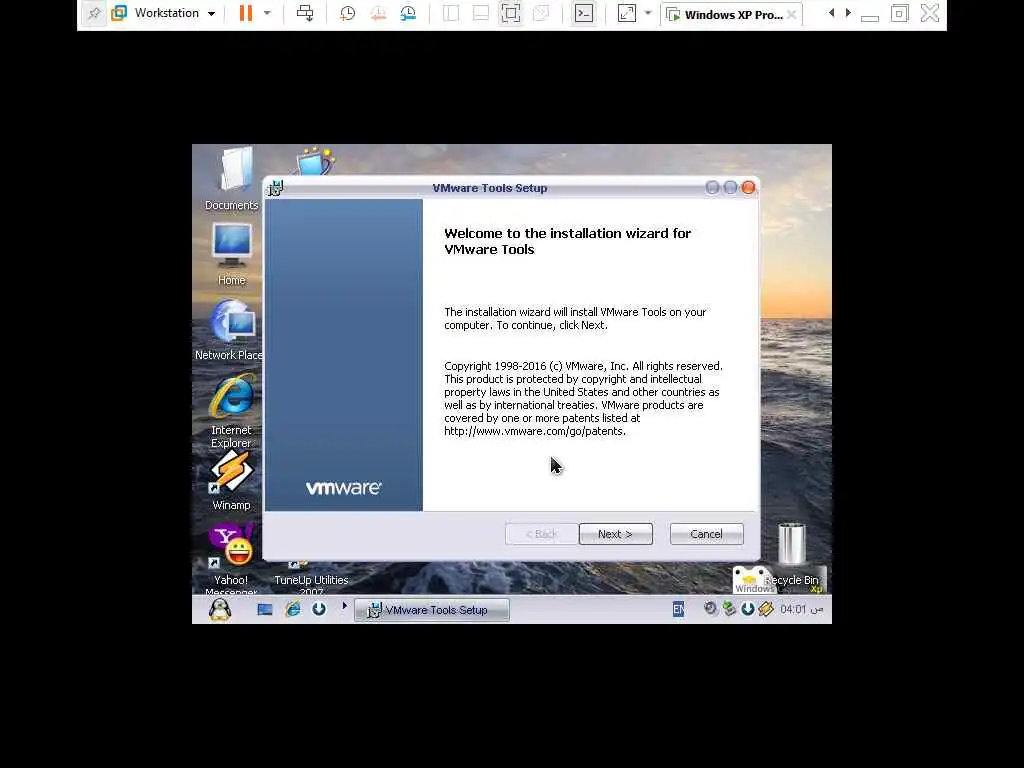Send Ctrl+Alt+Del to the virtual machine

coord(305,13)
